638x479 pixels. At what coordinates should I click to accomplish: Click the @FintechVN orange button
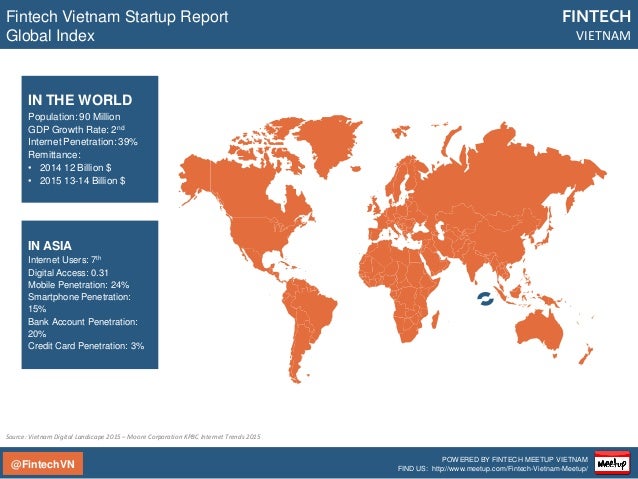[43, 464]
